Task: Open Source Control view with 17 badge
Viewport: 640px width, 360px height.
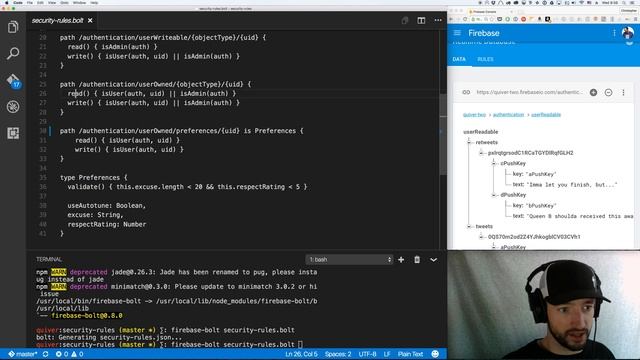Action: pyautogui.click(x=13, y=80)
